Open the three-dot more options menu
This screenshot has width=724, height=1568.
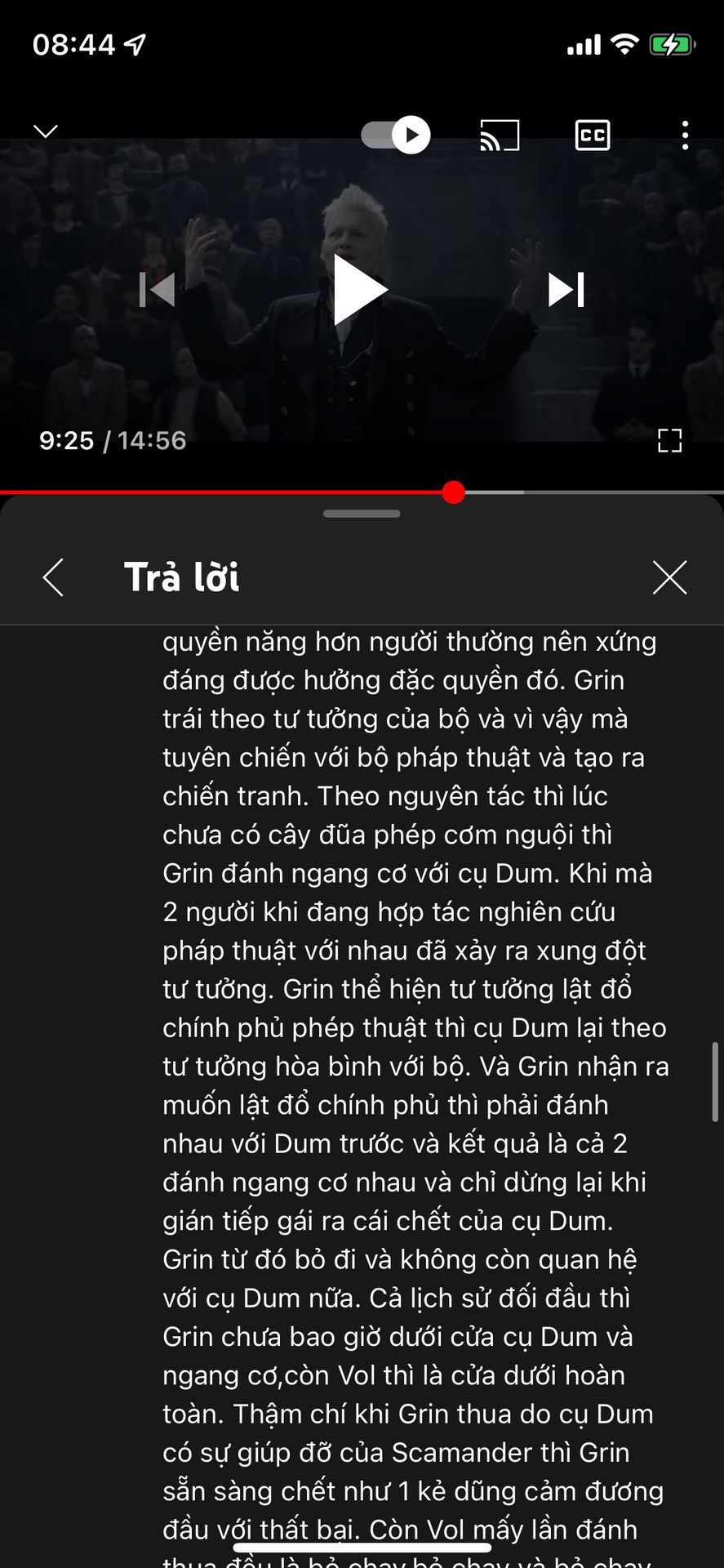pos(685,136)
